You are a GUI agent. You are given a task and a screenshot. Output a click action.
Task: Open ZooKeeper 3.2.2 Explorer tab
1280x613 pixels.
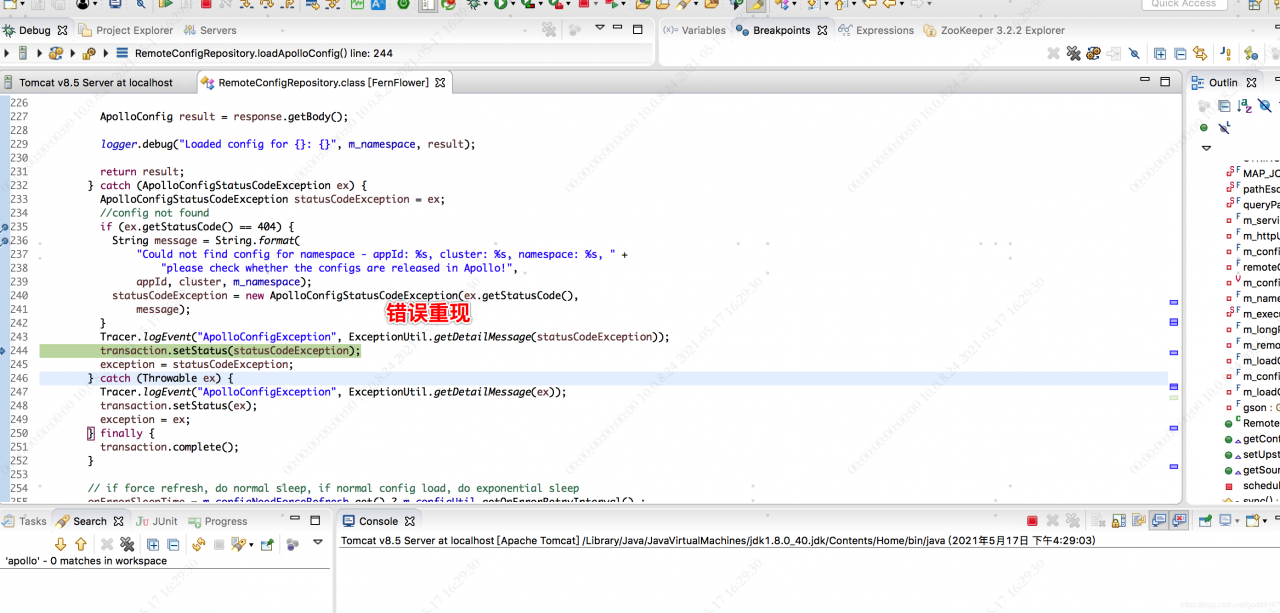point(994,30)
